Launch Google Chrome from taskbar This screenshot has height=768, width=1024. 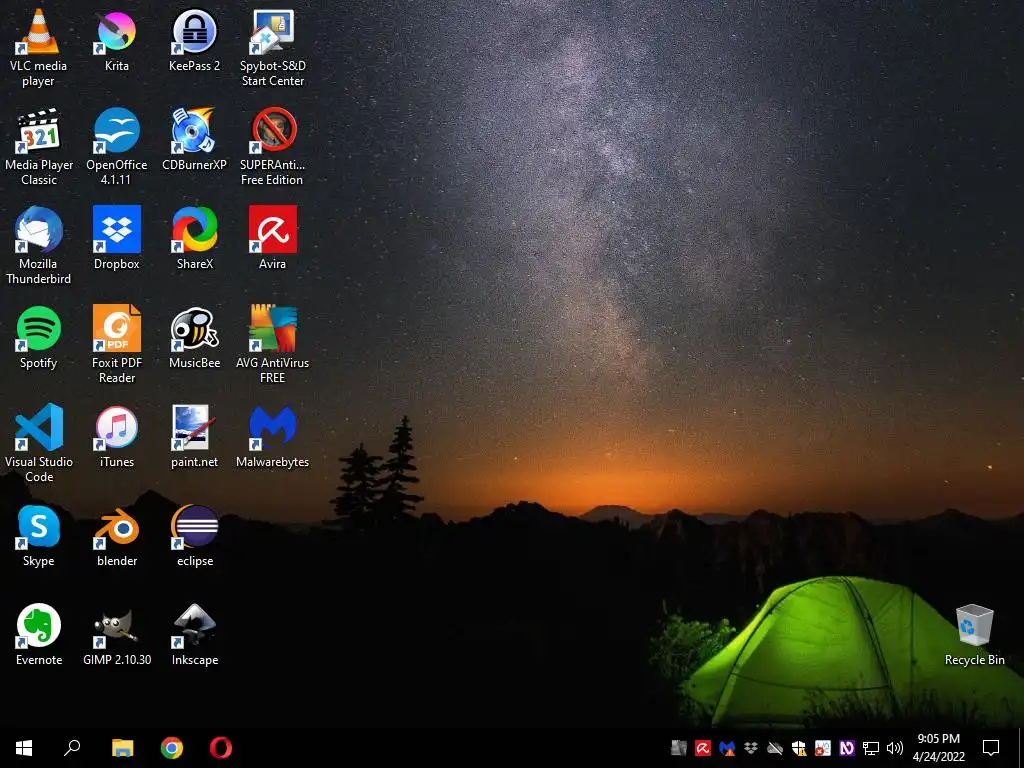pyautogui.click(x=172, y=748)
